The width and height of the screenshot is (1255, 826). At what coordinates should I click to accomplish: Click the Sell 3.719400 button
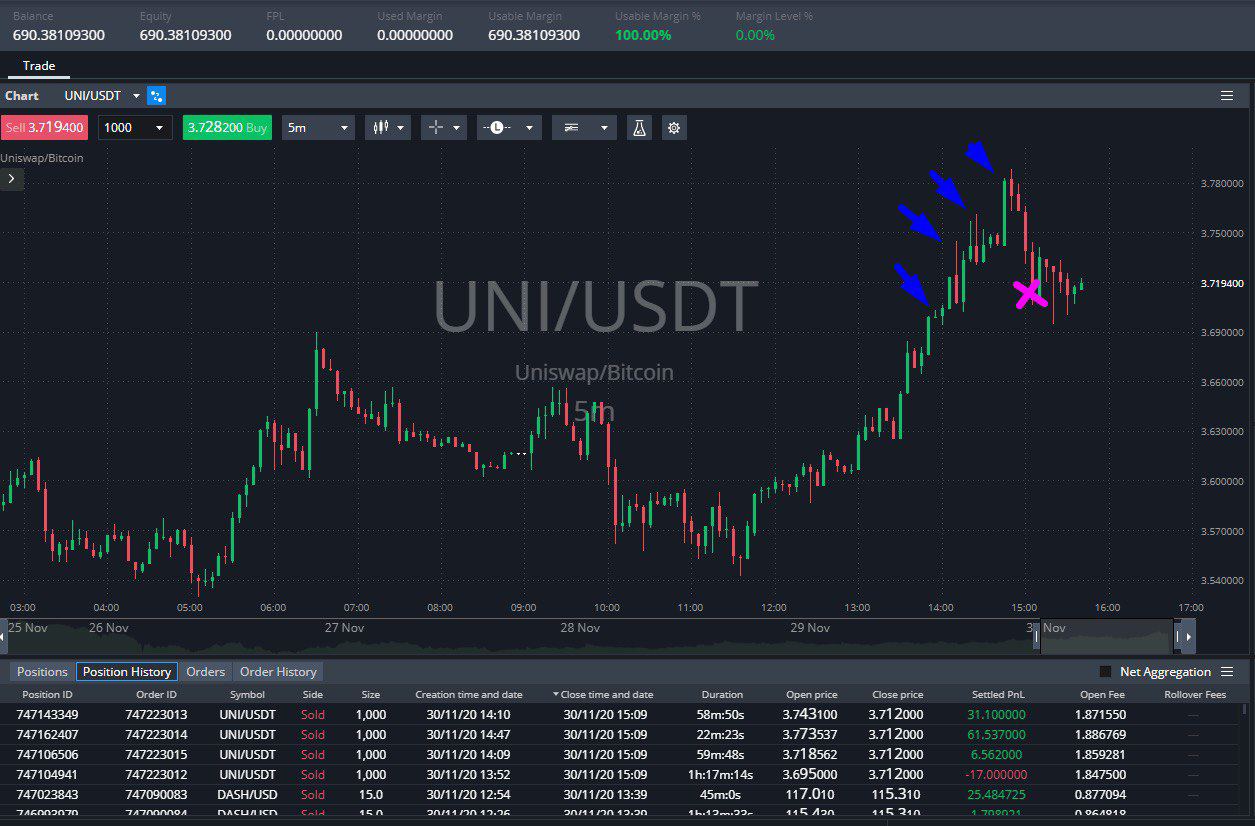pyautogui.click(x=45, y=128)
